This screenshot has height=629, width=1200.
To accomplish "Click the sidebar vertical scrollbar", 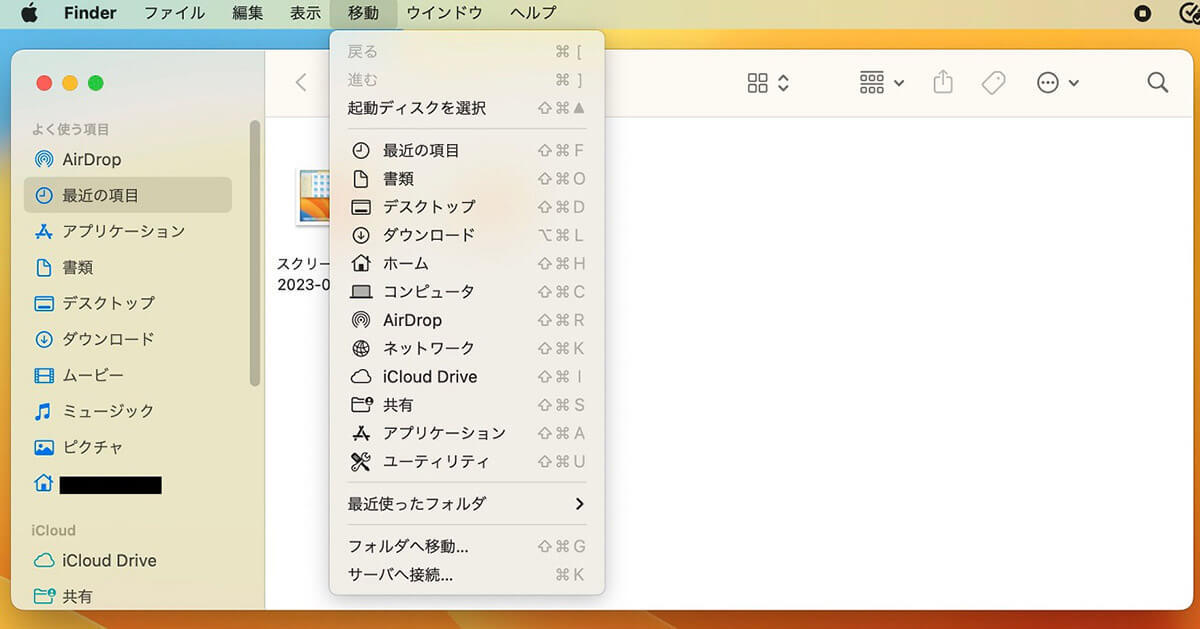I will (256, 253).
